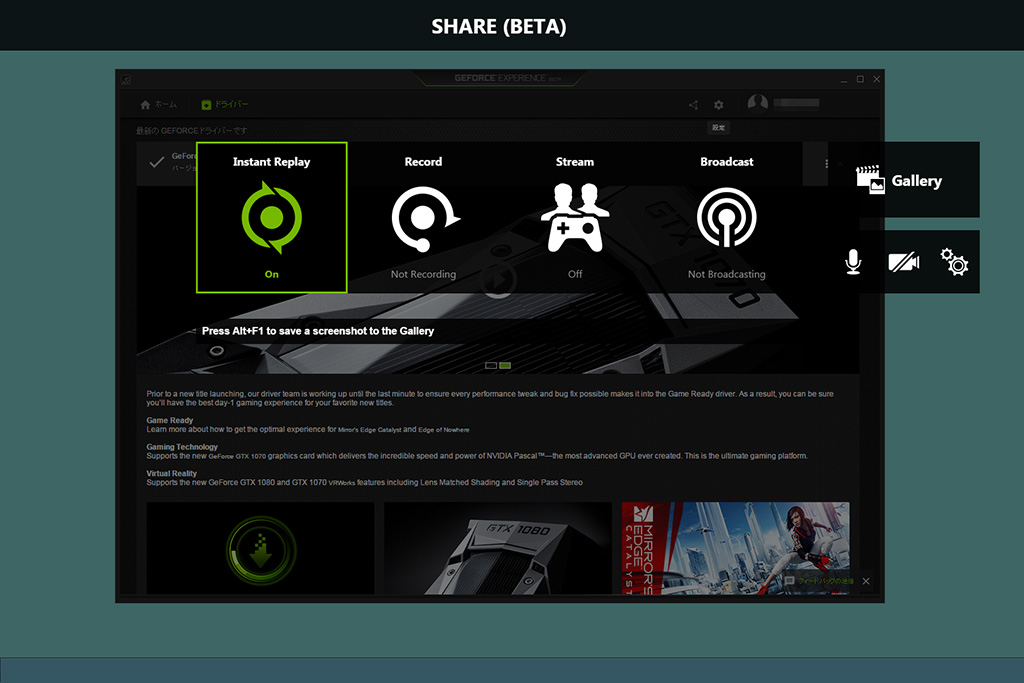Open the Mirror's Edge Catalyst thumbnail
1024x683 pixels.
(x=735, y=548)
